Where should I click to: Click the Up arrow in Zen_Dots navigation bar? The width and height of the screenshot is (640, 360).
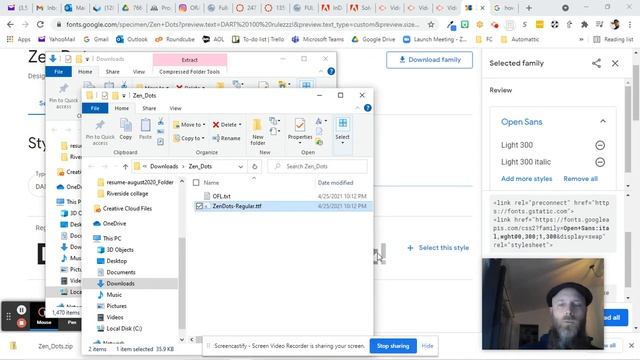[125, 167]
